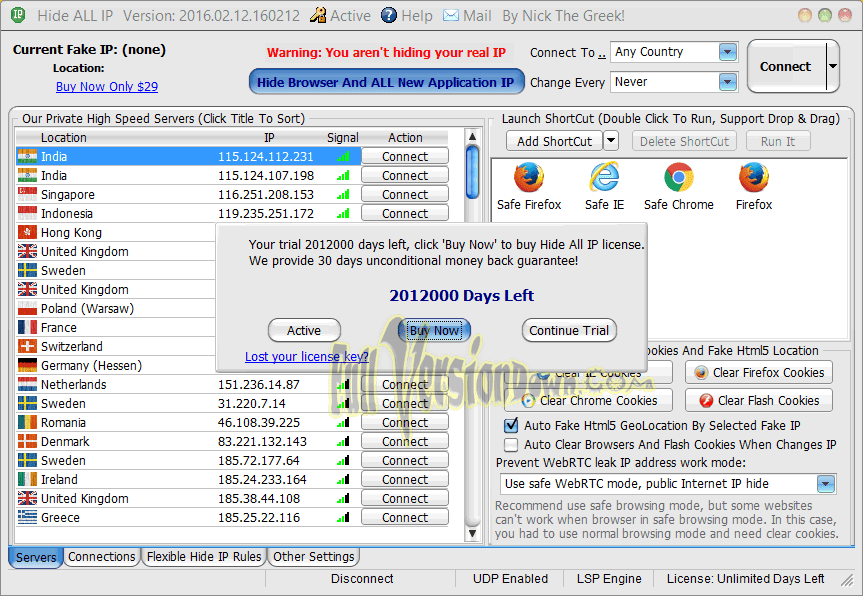863x596 pixels.
Task: Click the Ireland flag icon
Action: [27, 479]
